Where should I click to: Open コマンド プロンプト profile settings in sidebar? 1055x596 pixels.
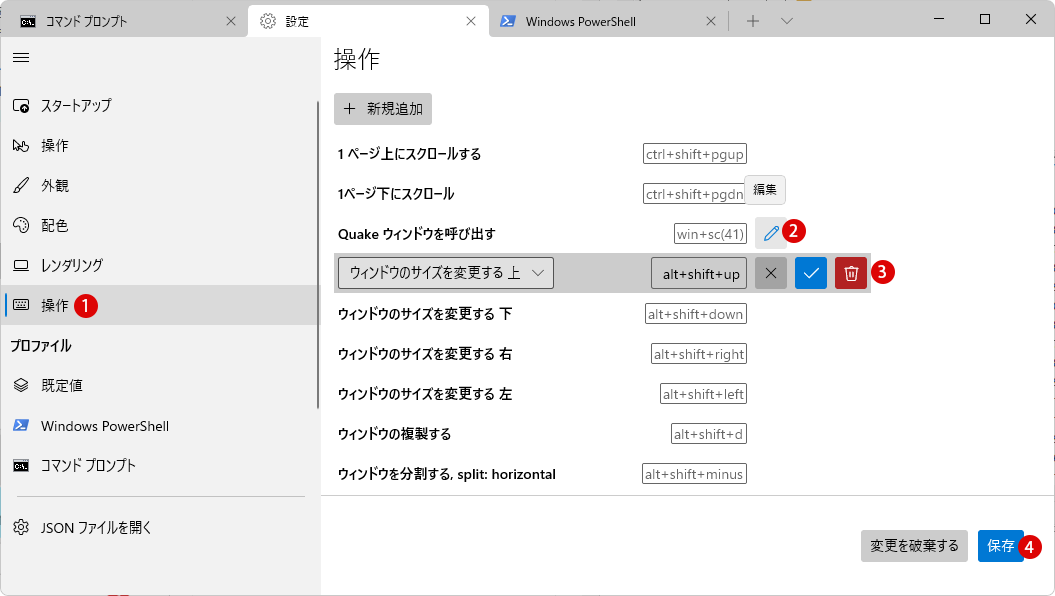click(x=159, y=465)
